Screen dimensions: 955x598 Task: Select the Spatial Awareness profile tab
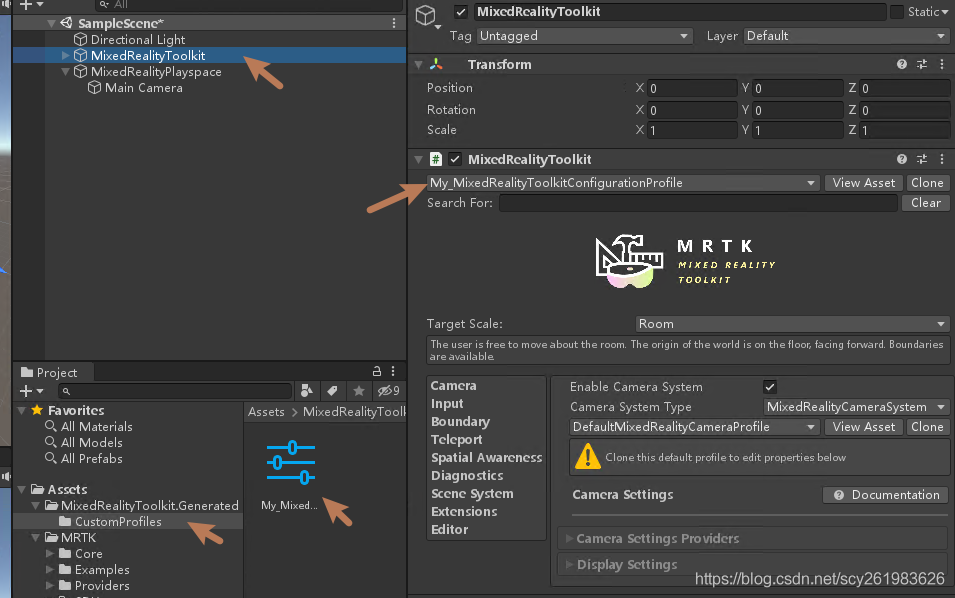click(x=486, y=457)
